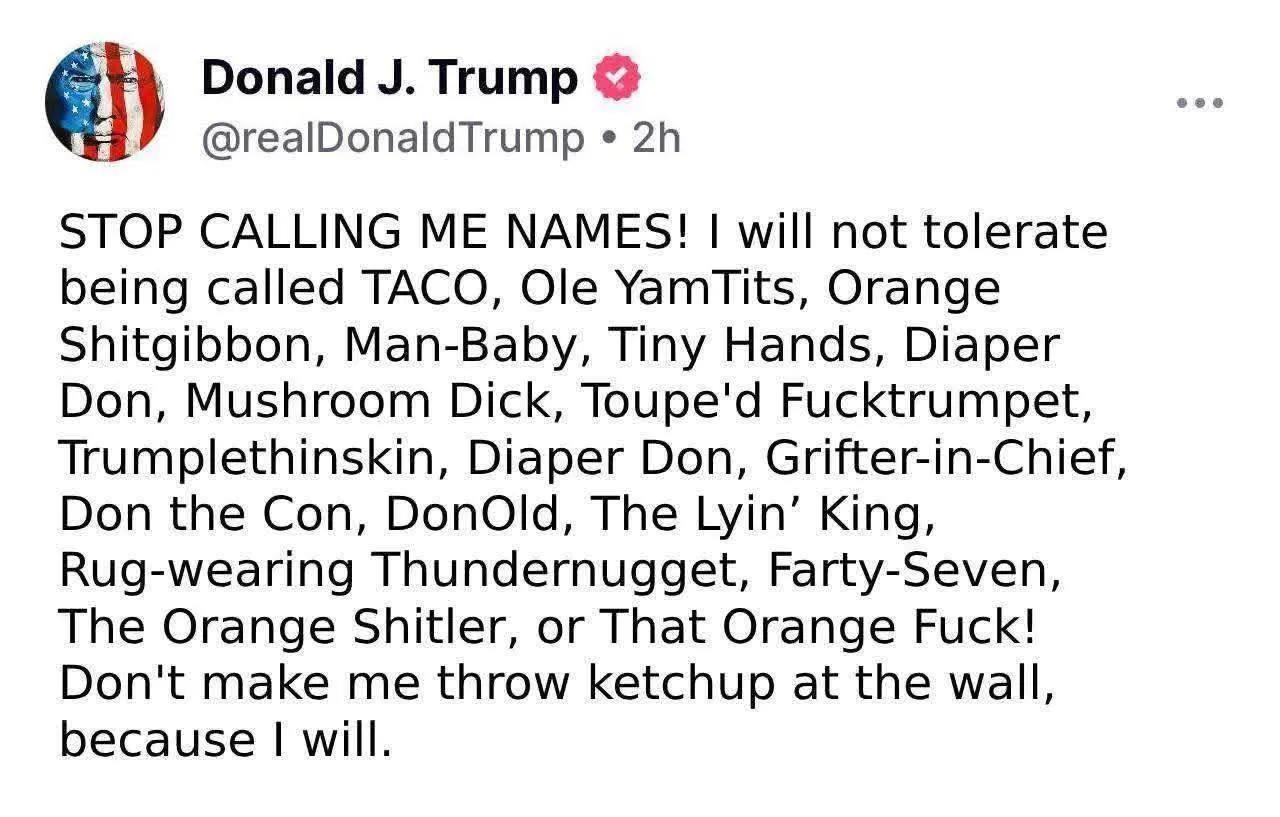Open the Donald J. Trump display name
This screenshot has height=817, width=1280.
(390, 79)
